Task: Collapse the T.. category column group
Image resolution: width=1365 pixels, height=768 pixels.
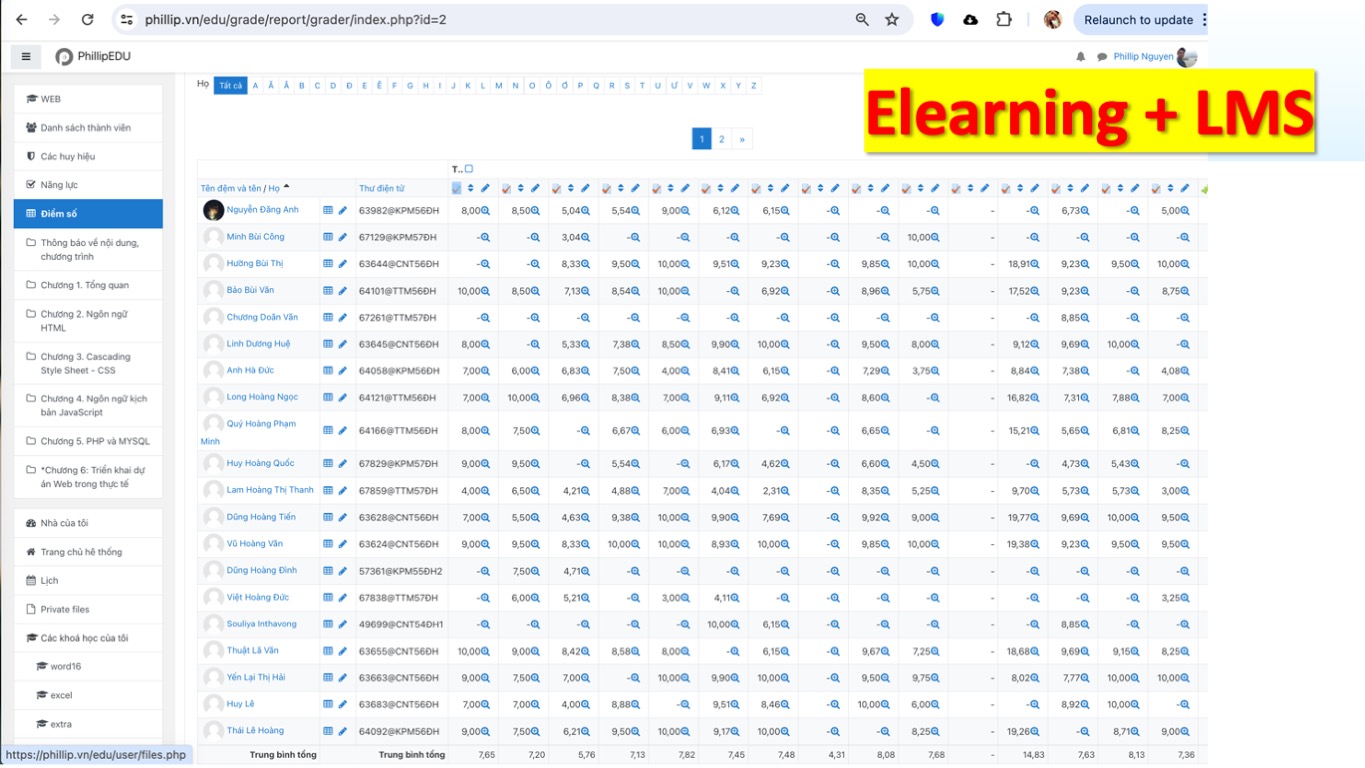Action: coord(469,169)
